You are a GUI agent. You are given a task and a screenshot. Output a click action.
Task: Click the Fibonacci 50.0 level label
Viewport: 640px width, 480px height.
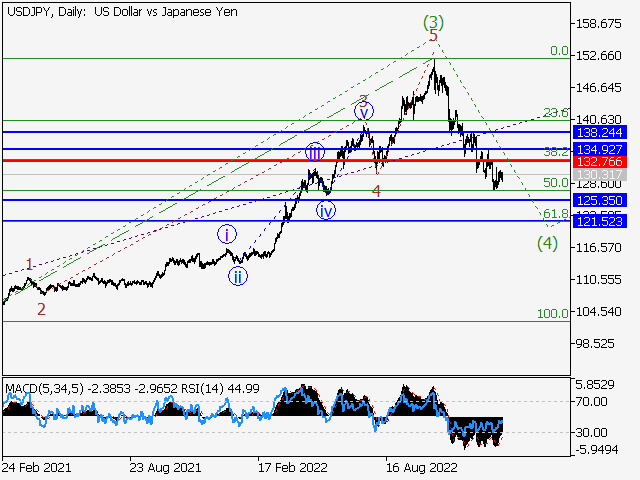(x=556, y=182)
